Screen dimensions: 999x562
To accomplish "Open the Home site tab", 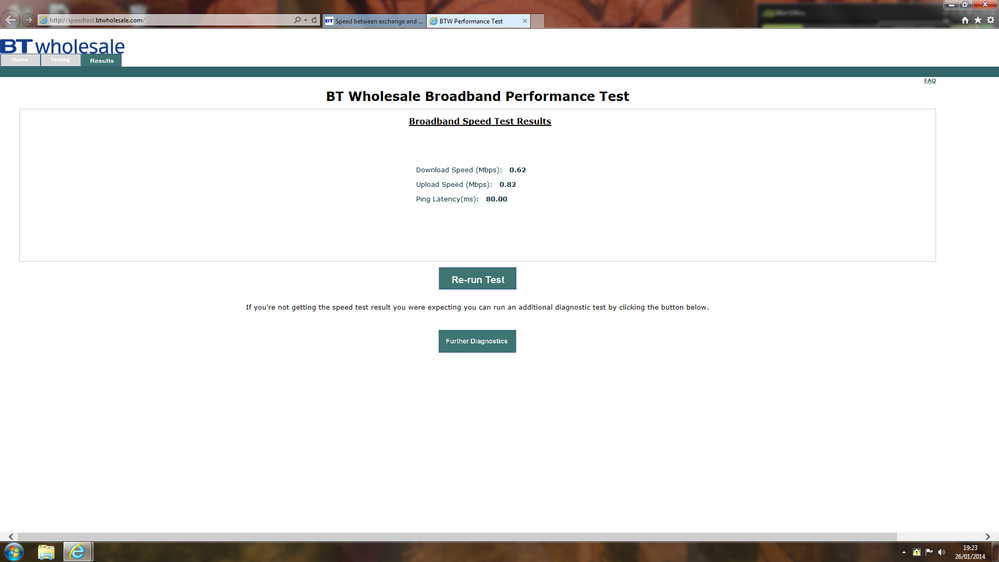I will click(20, 60).
